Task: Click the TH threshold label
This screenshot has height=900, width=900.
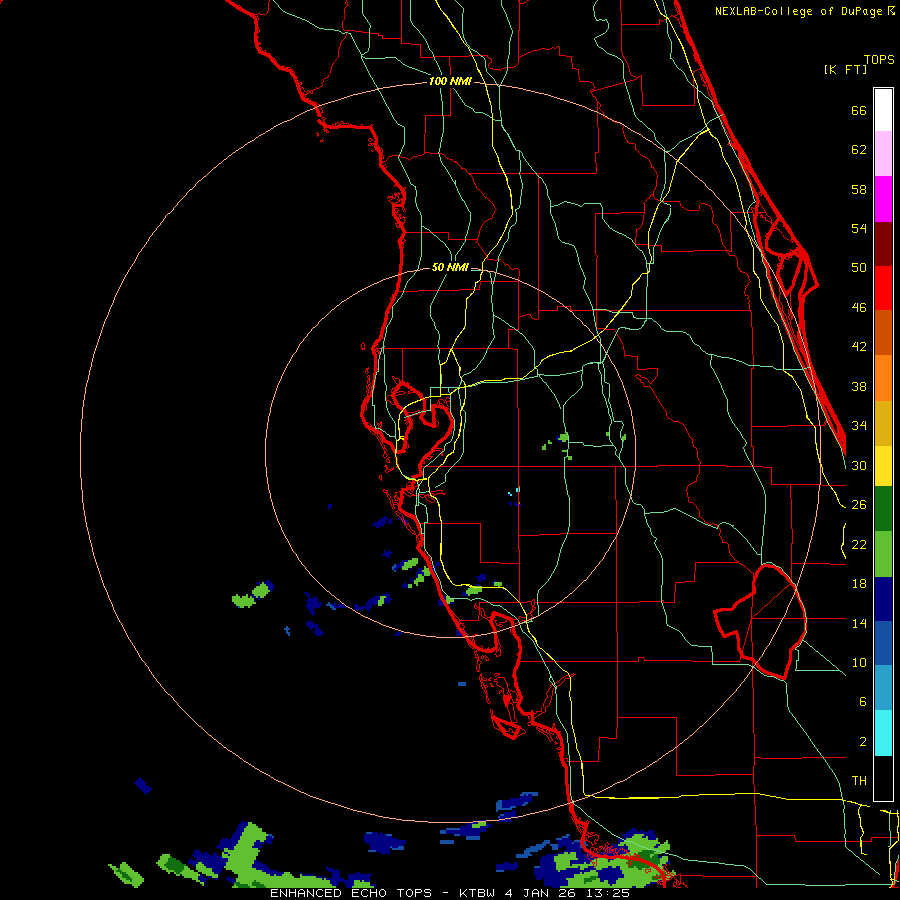Action: click(859, 781)
